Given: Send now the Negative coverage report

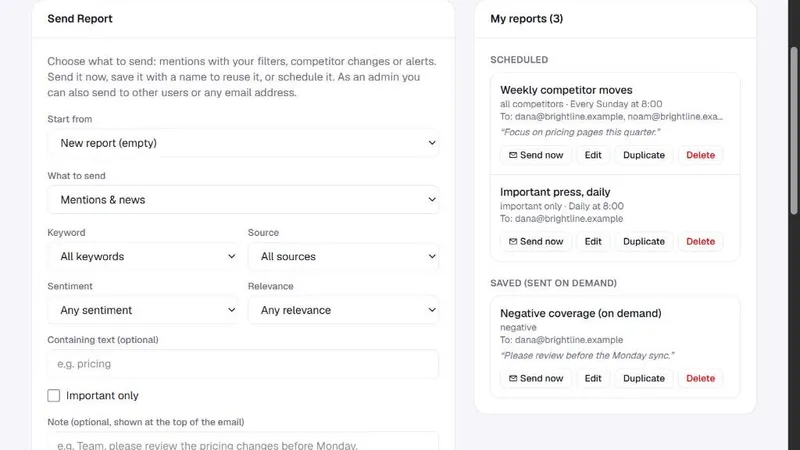Looking at the screenshot, I should click(x=536, y=378).
